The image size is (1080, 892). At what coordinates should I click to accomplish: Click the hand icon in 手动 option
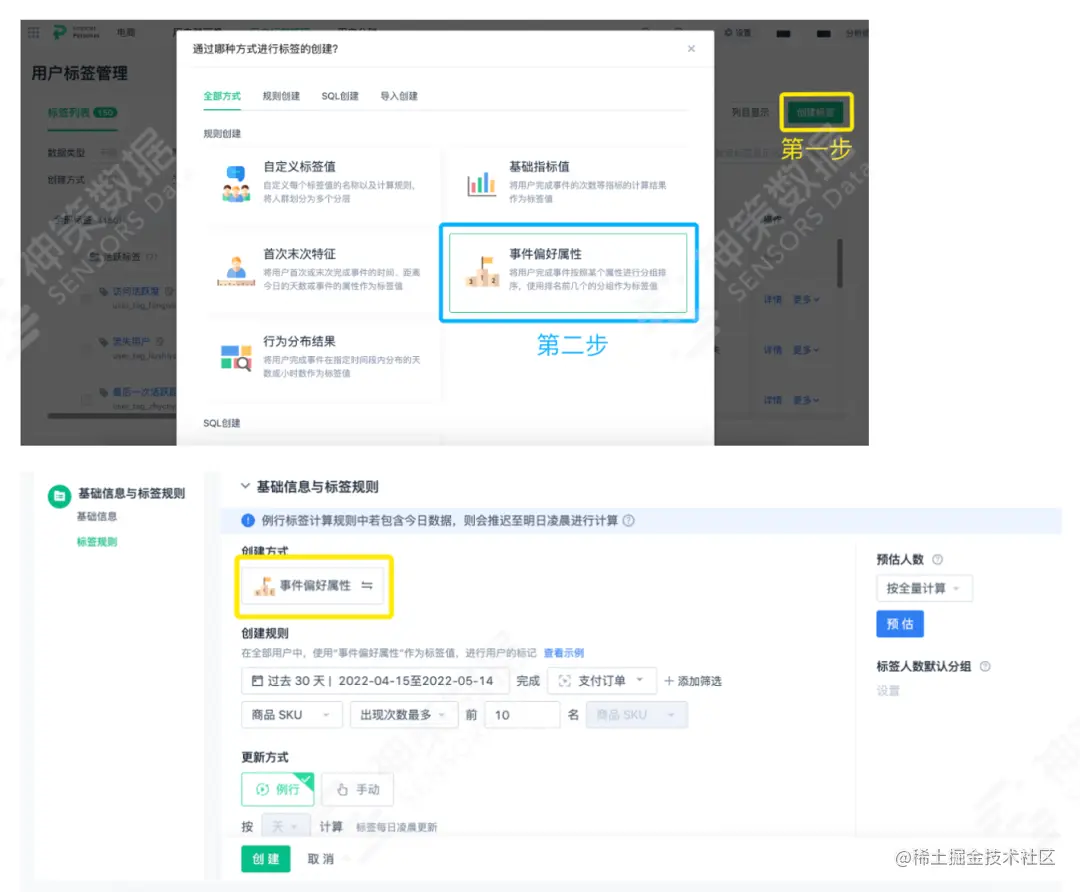click(x=342, y=789)
